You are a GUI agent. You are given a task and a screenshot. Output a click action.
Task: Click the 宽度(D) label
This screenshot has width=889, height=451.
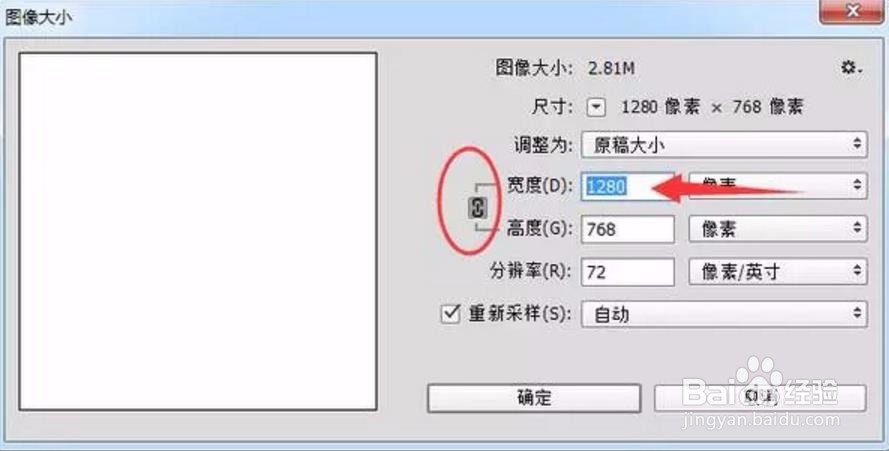[539, 186]
